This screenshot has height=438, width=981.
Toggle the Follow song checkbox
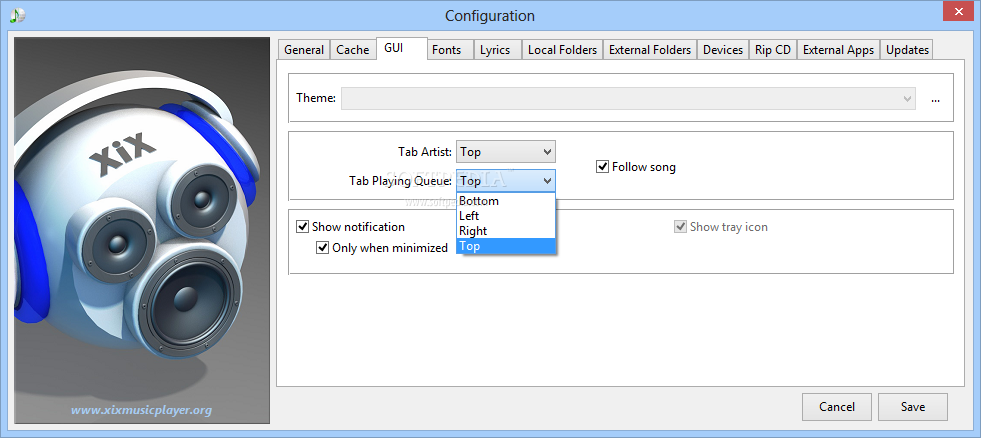pyautogui.click(x=636, y=167)
